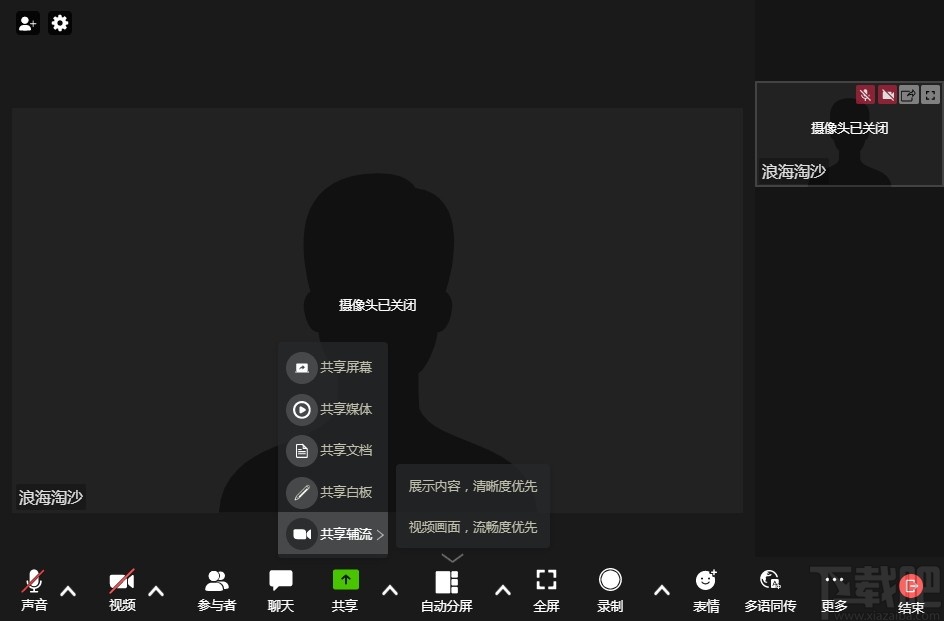944x621 pixels.
Task: Click the green 共享 share icon
Action: pyautogui.click(x=345, y=580)
